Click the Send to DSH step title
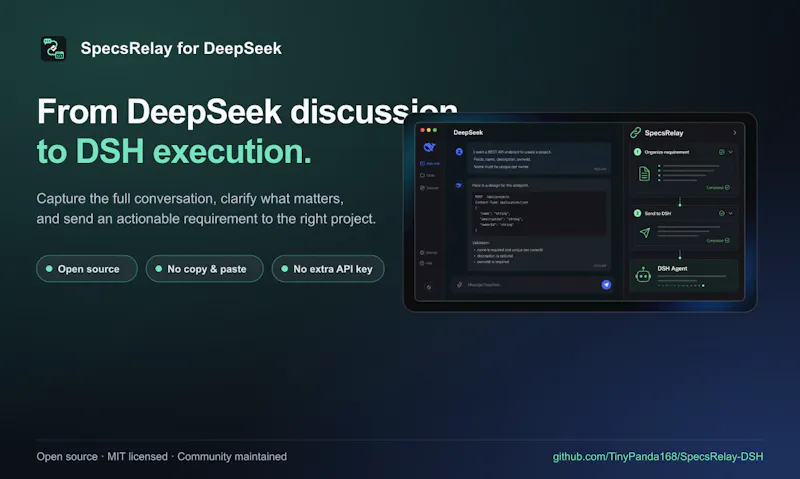 point(658,213)
